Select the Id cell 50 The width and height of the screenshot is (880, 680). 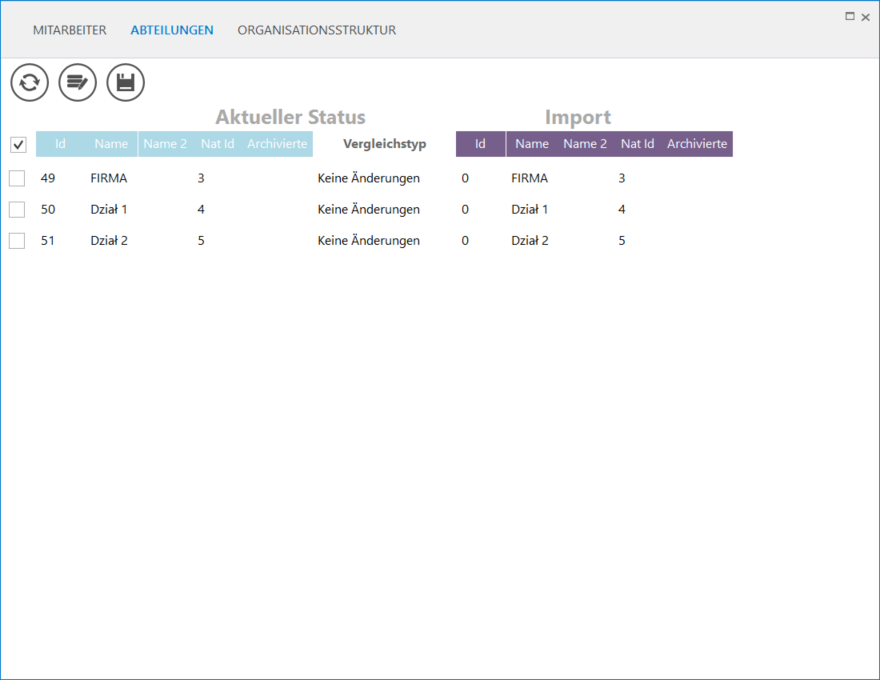pos(48,209)
